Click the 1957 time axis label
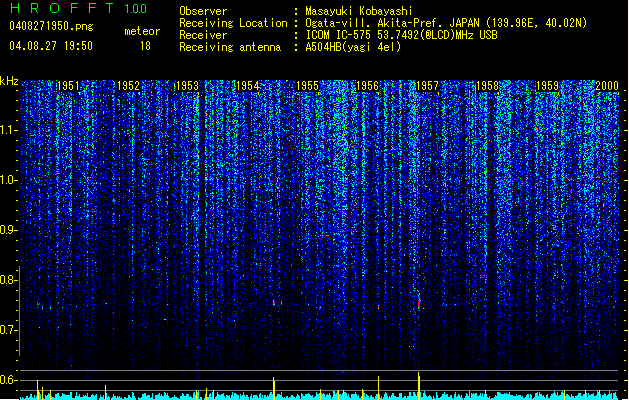Image resolution: width=629 pixels, height=400 pixels. (427, 85)
